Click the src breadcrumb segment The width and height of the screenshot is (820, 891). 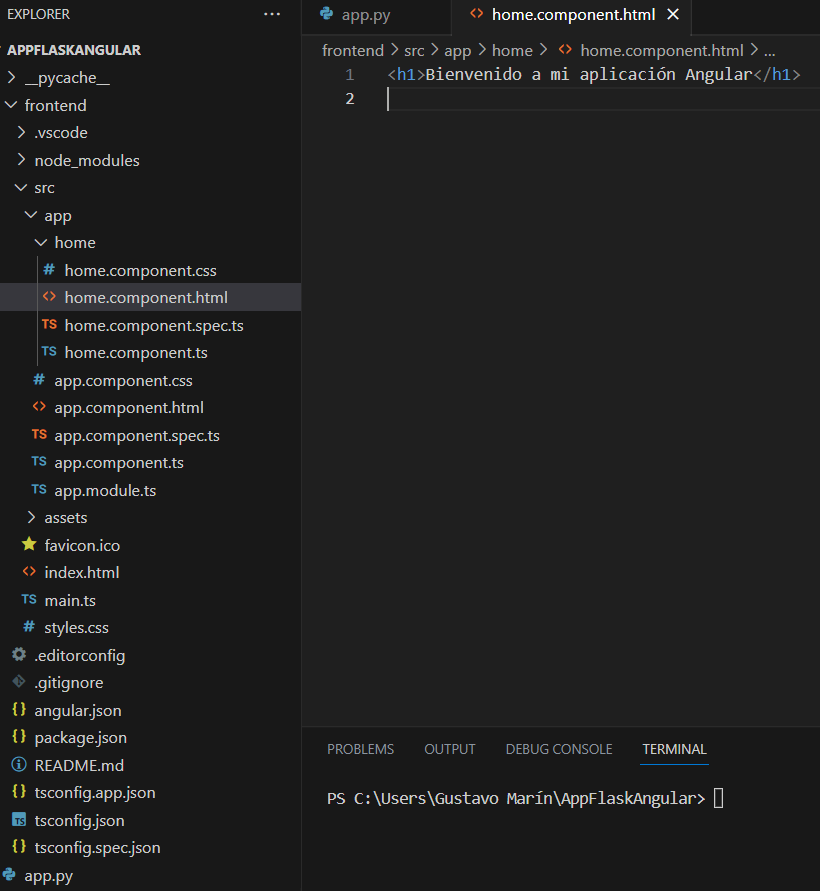414,51
